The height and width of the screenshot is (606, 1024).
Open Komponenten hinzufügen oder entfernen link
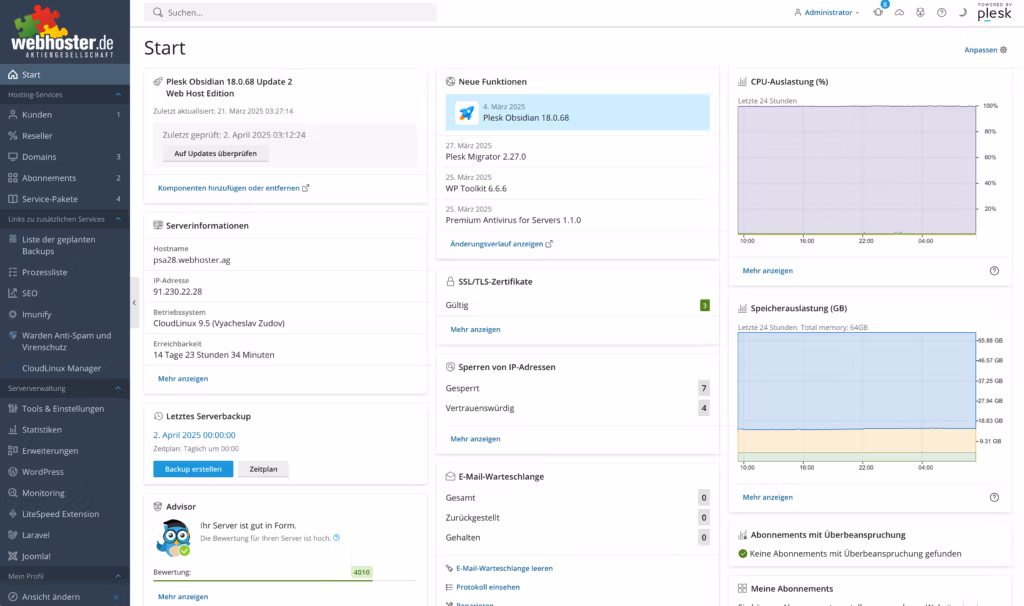pyautogui.click(x=233, y=188)
